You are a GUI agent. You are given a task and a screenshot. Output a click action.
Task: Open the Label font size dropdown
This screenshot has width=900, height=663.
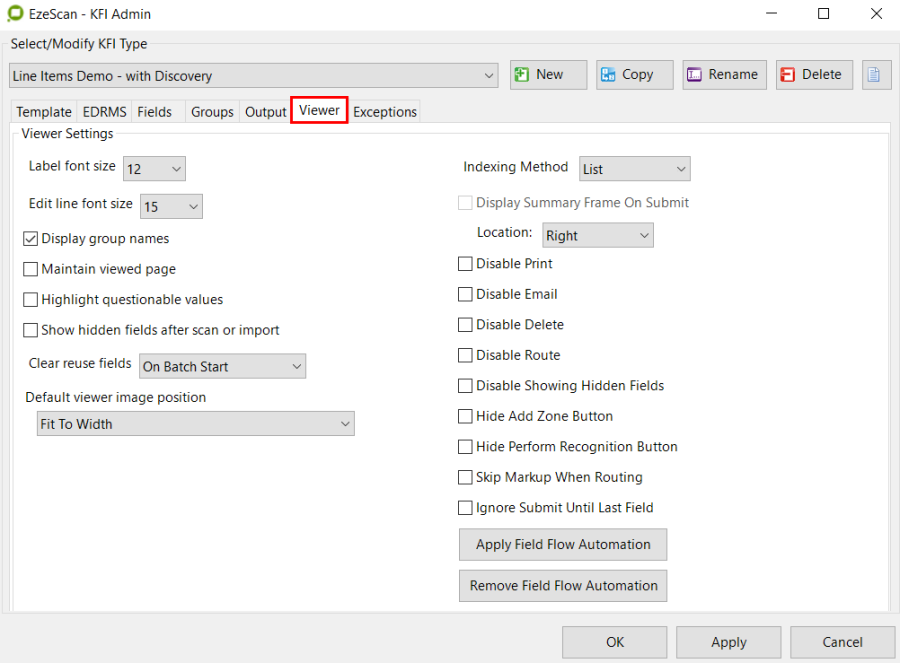154,169
